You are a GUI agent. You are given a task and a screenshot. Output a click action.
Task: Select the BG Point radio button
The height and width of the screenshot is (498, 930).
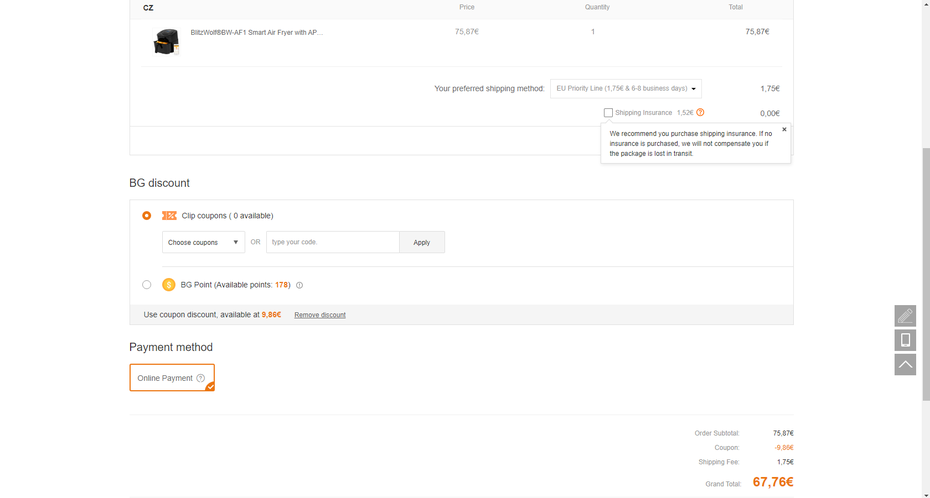click(x=146, y=285)
